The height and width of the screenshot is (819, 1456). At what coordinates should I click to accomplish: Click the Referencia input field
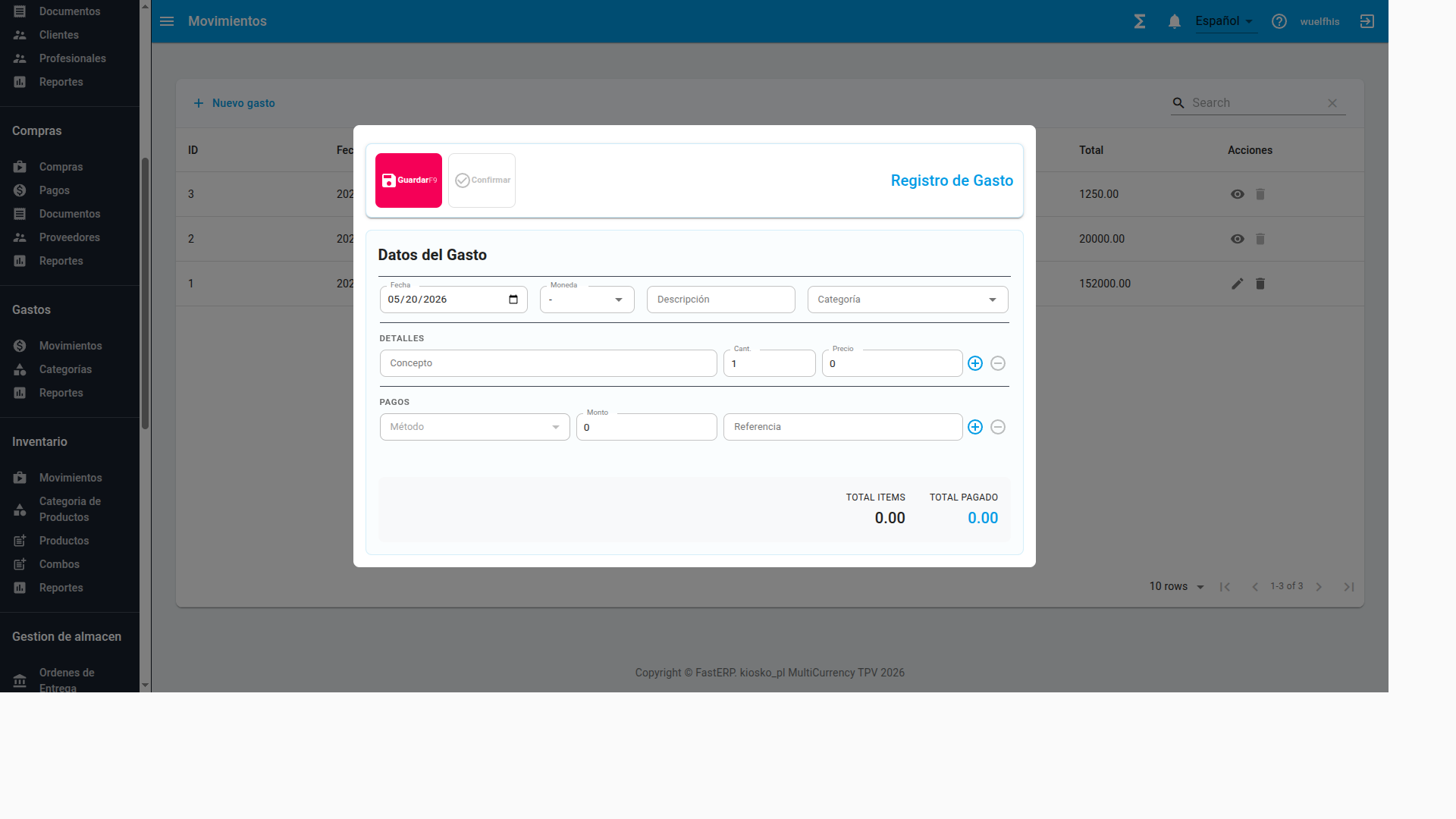click(x=843, y=427)
